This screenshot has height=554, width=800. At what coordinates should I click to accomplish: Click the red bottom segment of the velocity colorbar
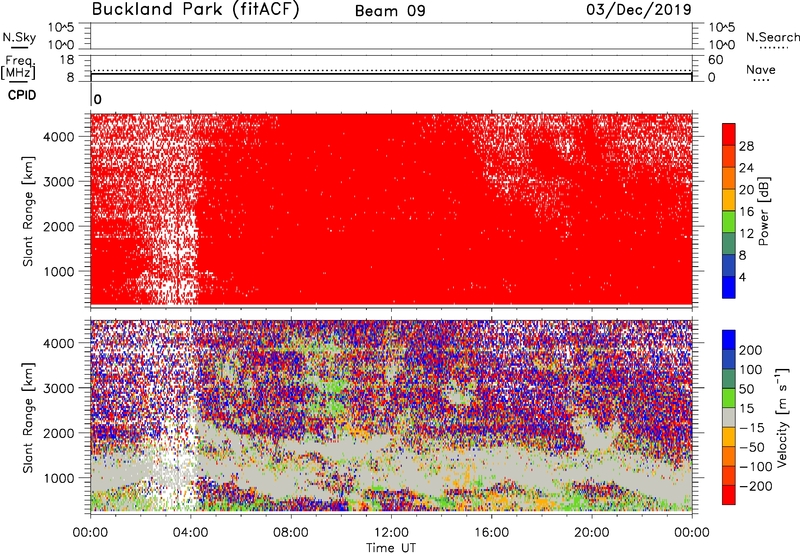point(729,495)
